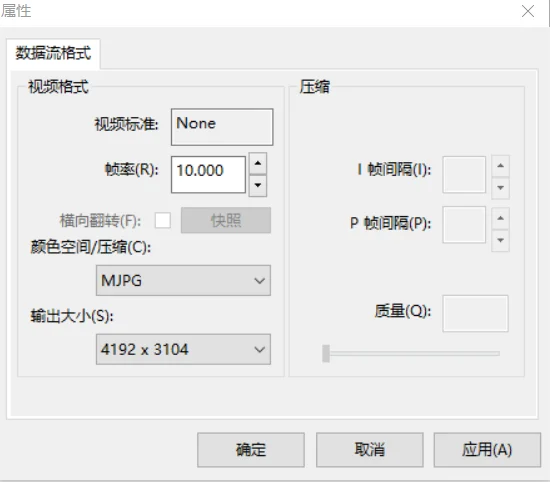Viewport: 550px width, 482px height.
Task: Apply settings with 应用(A) button
Action: point(487,450)
